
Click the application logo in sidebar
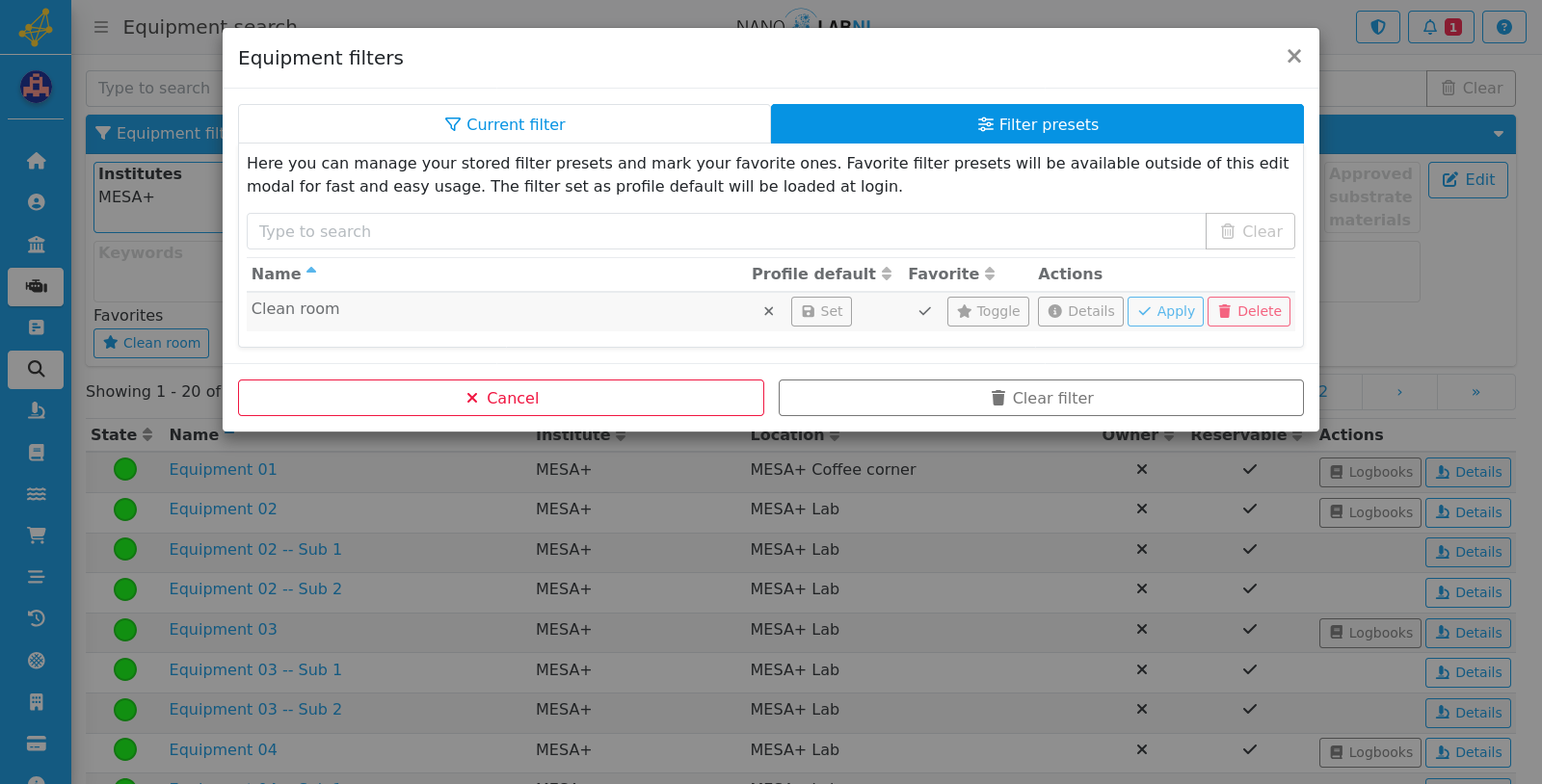click(x=36, y=27)
